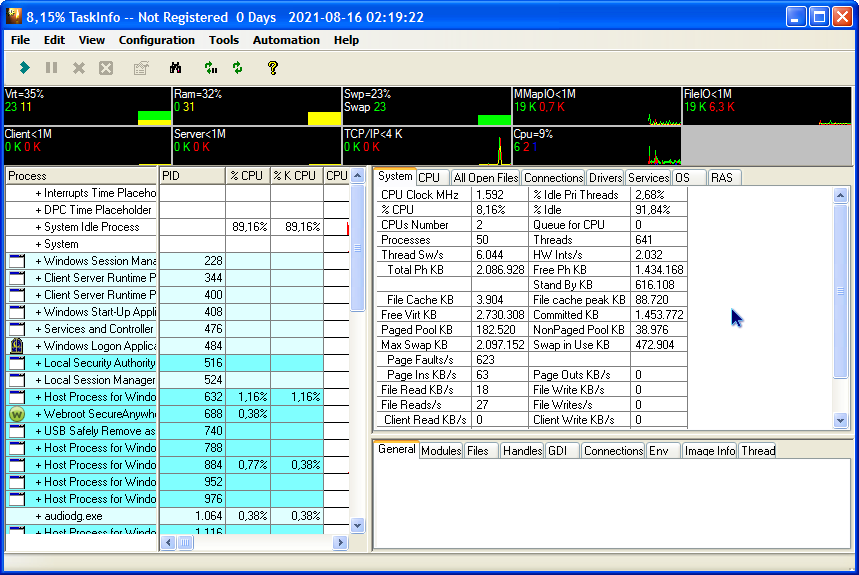This screenshot has width=859, height=575.
Task: Expand the Interrupts Time Placeholder entry
Action: [38, 193]
